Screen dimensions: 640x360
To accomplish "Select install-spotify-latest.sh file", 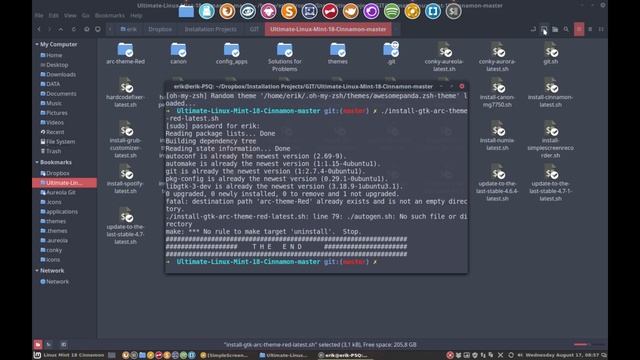I will pos(125,179).
